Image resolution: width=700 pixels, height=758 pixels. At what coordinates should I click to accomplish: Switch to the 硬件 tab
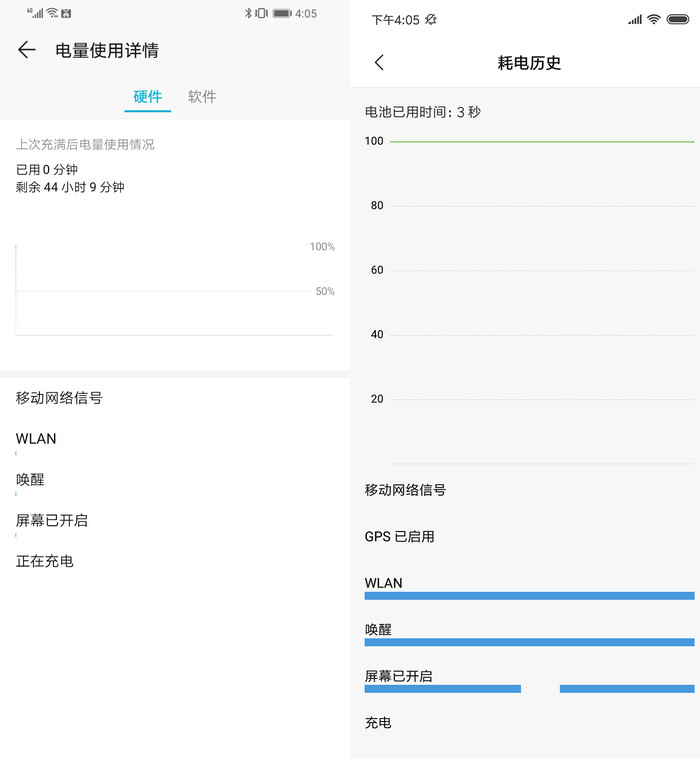[147, 97]
